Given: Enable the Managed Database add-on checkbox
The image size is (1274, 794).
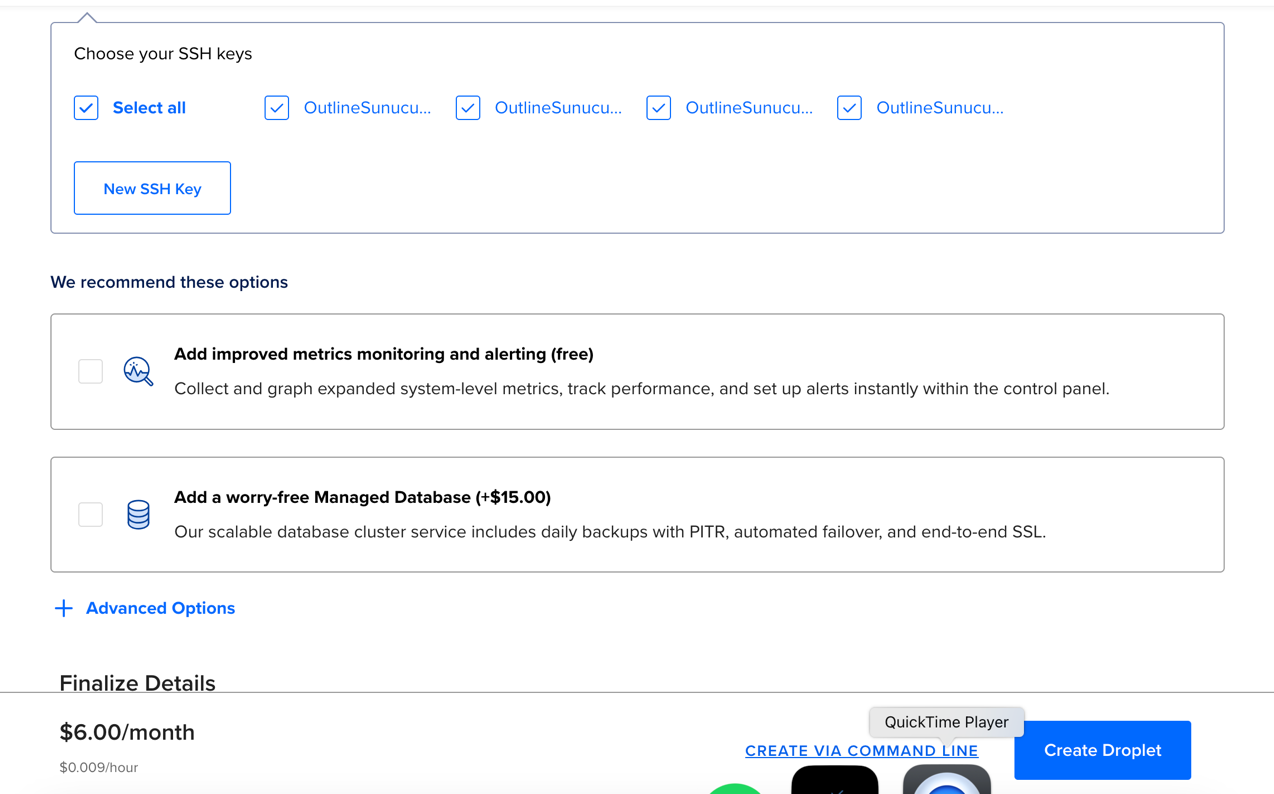Looking at the screenshot, I should coord(91,514).
